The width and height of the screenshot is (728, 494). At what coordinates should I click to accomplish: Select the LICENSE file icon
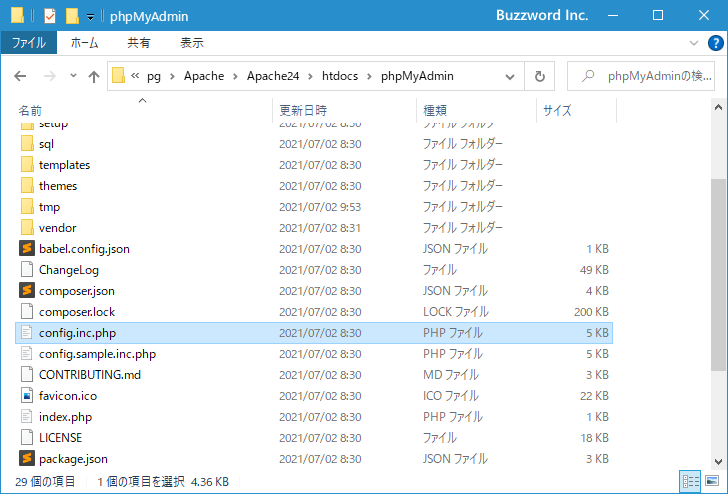click(27, 437)
